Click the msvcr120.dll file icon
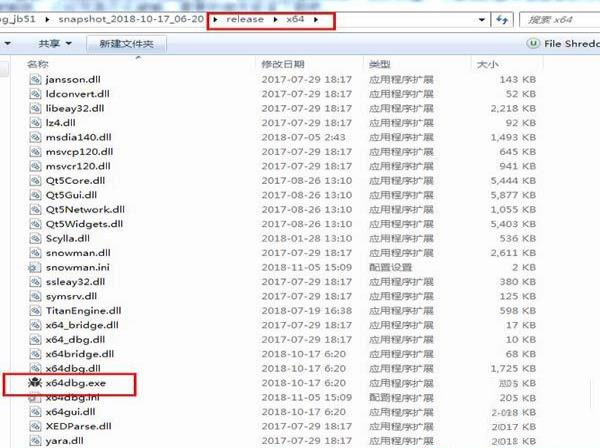This screenshot has height=448, width=600. pos(35,166)
